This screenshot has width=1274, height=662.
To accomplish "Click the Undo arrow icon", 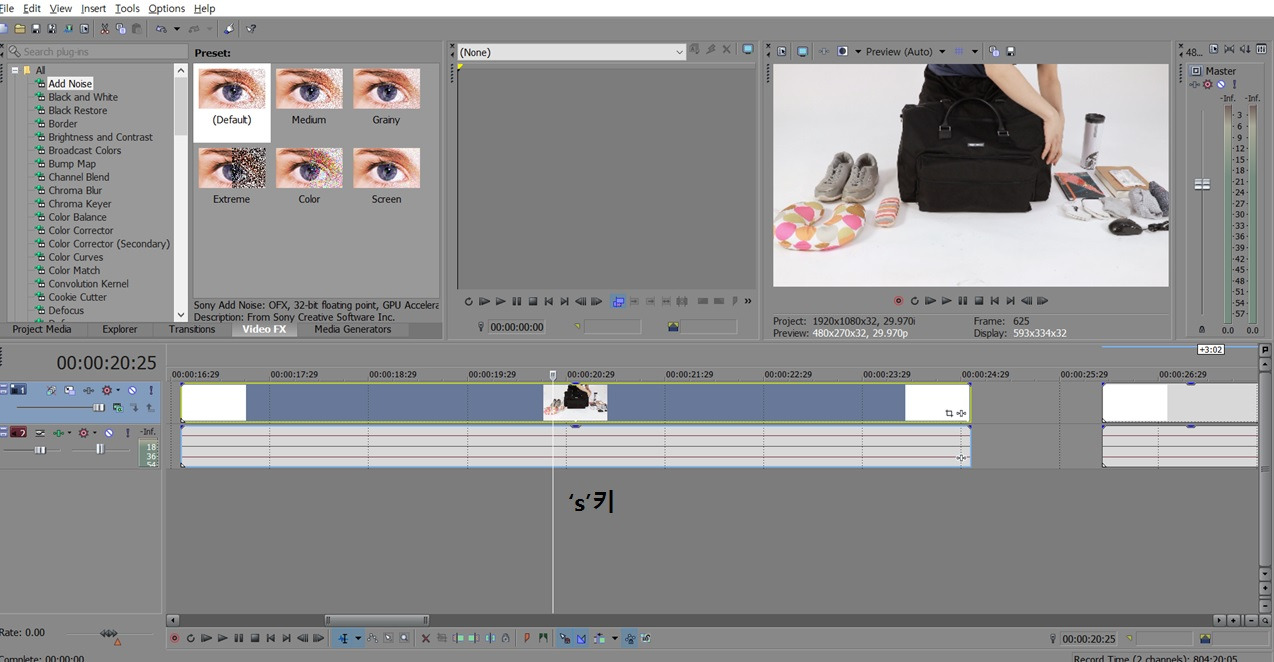I will point(161,29).
